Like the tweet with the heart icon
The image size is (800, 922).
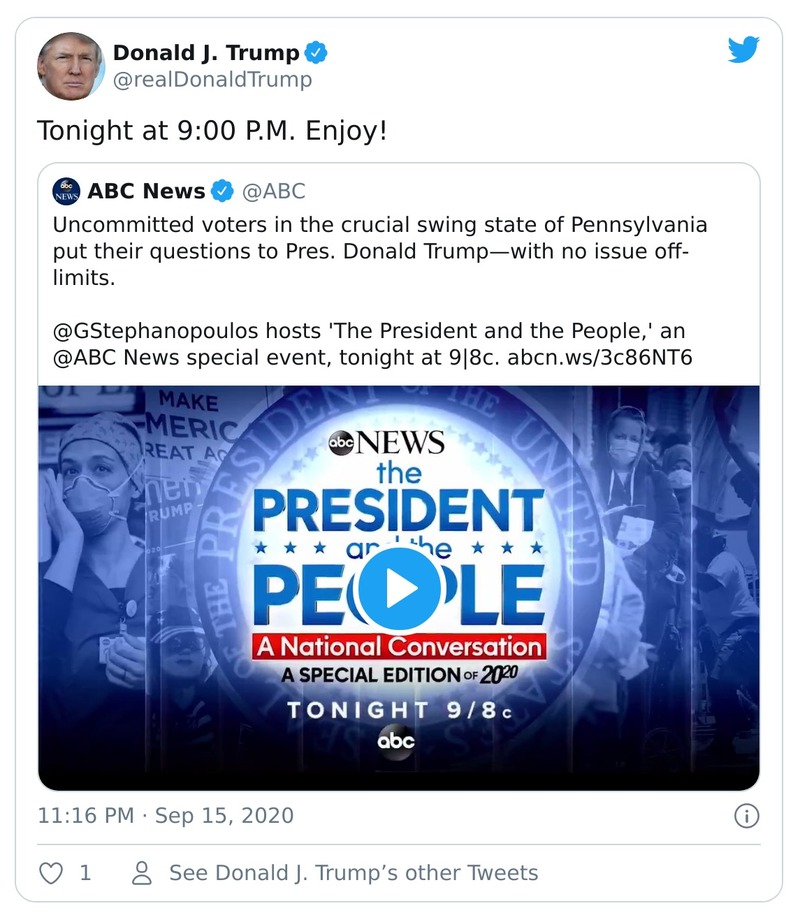51,873
